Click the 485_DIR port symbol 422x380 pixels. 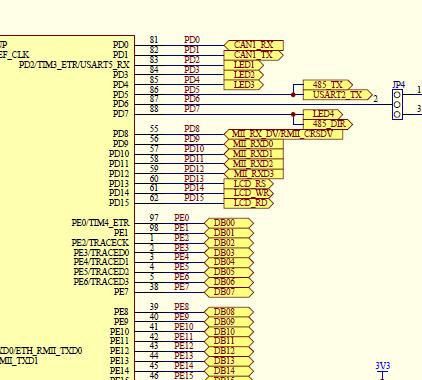click(328, 124)
